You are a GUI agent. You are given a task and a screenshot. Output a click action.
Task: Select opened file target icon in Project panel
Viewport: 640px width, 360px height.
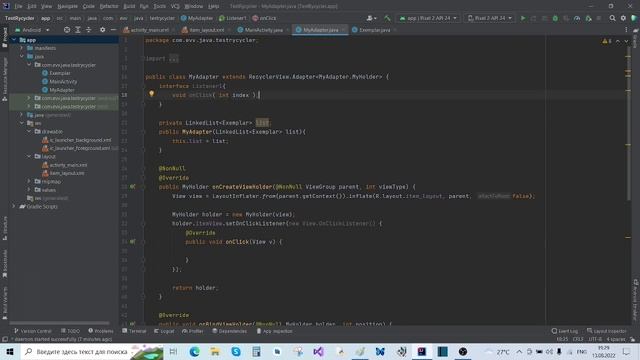pos(67,30)
